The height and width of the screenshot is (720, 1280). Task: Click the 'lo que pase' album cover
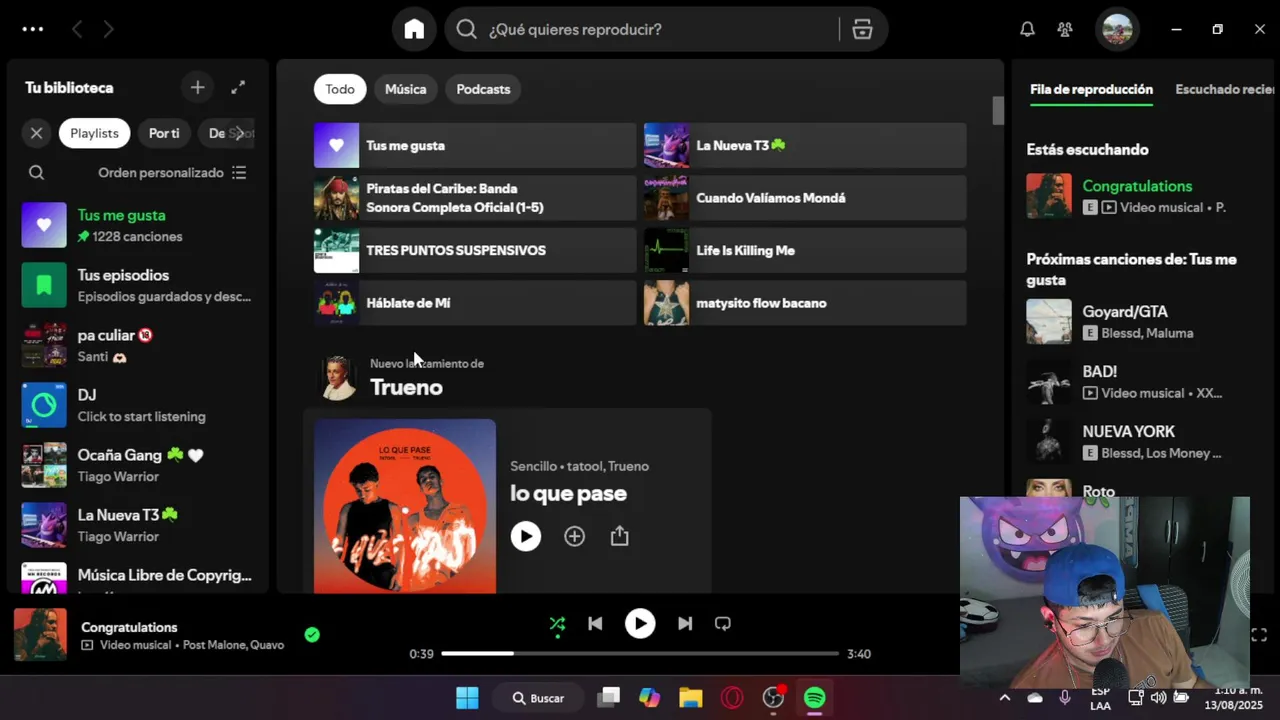(x=405, y=506)
